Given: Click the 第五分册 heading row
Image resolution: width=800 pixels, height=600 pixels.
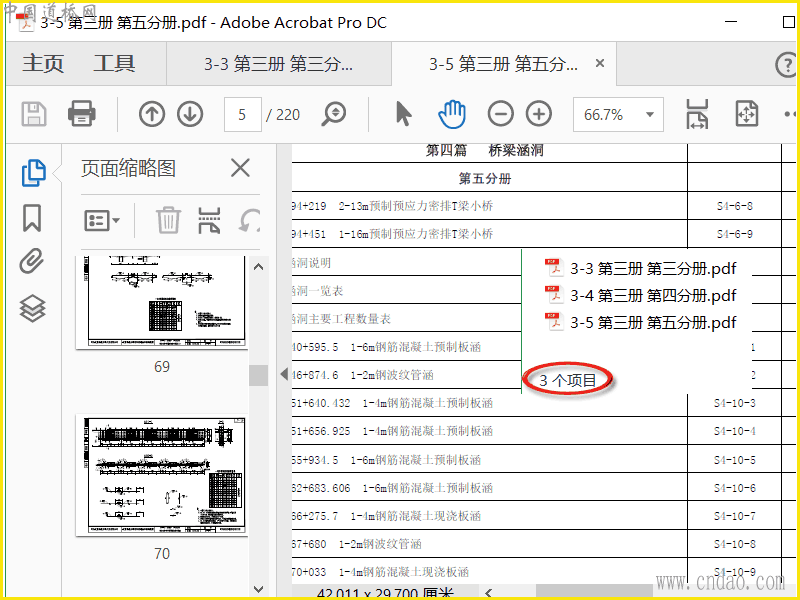Looking at the screenshot, I should coord(485,178).
